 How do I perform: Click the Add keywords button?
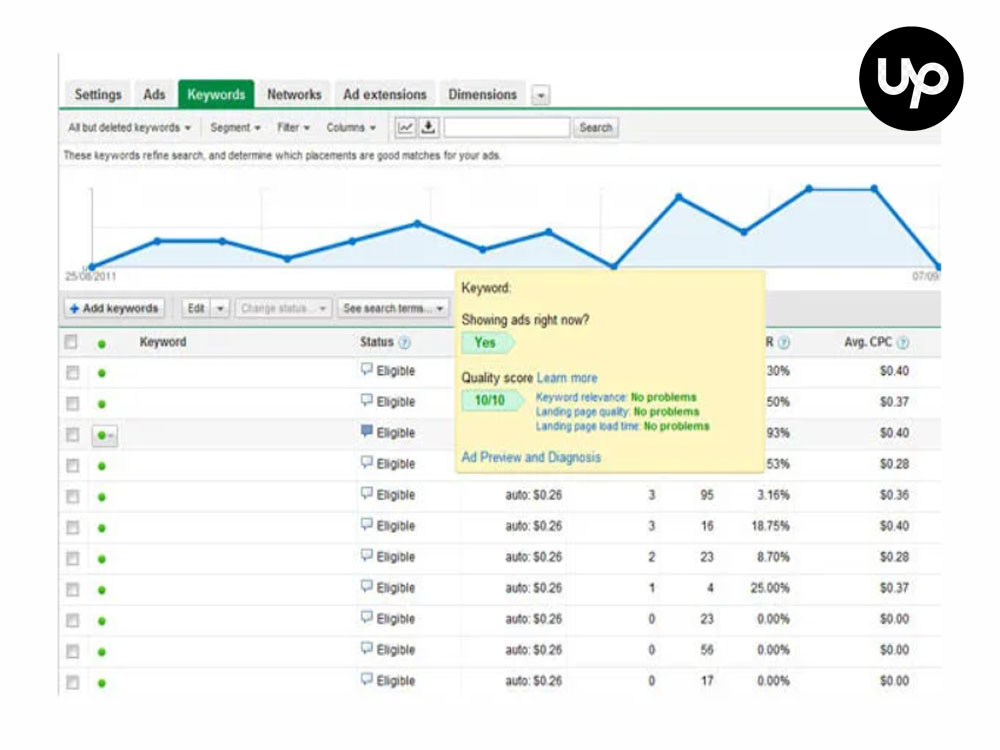(114, 309)
